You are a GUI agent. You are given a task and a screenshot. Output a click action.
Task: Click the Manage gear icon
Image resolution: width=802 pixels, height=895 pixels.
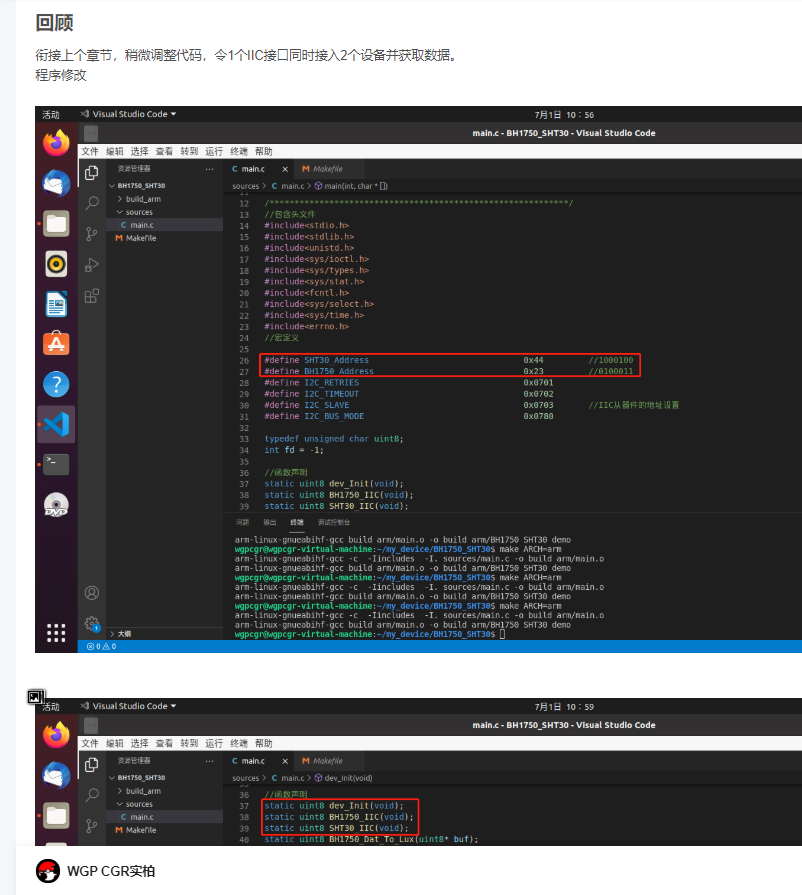[x=91, y=623]
